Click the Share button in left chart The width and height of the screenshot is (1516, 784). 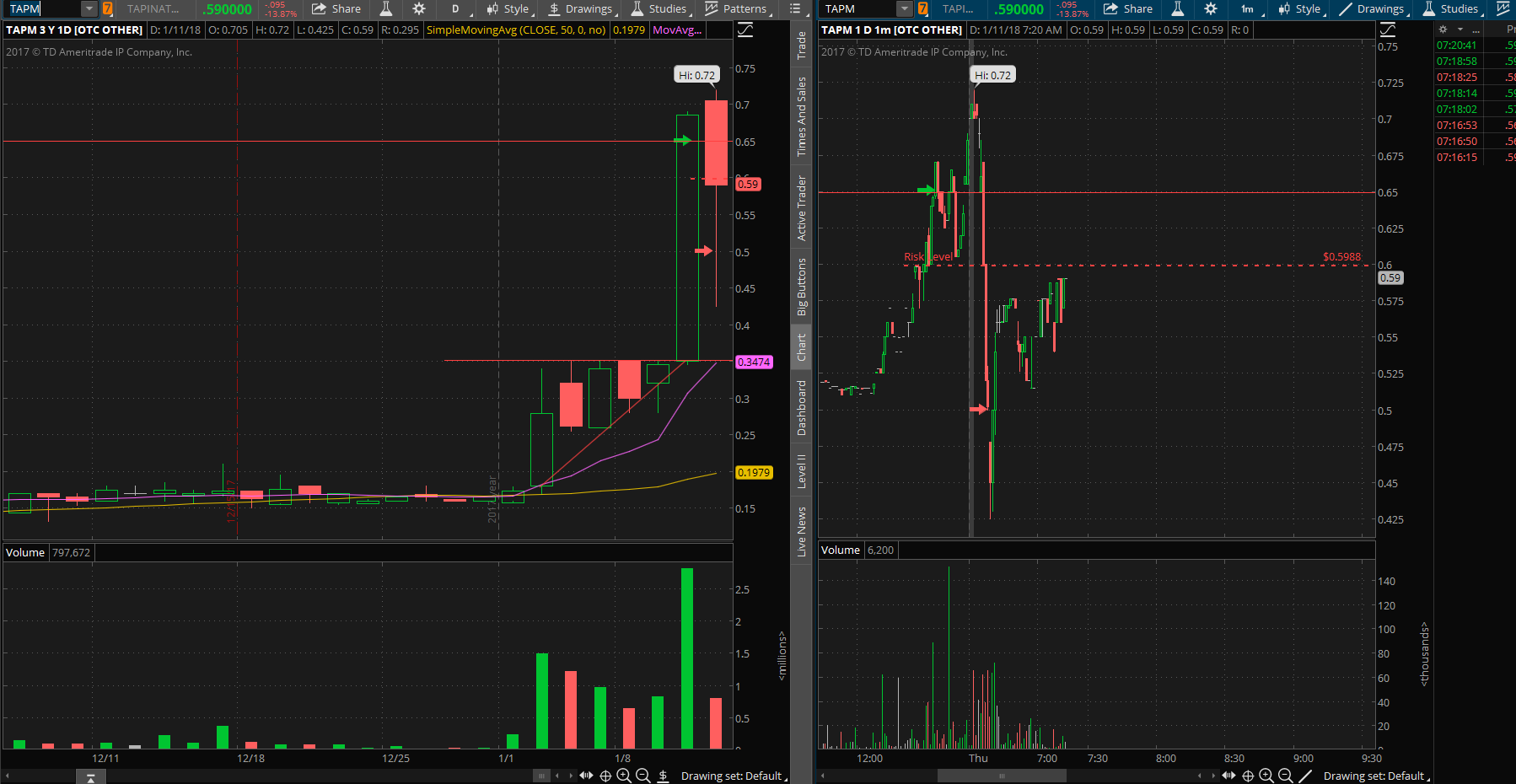[336, 9]
